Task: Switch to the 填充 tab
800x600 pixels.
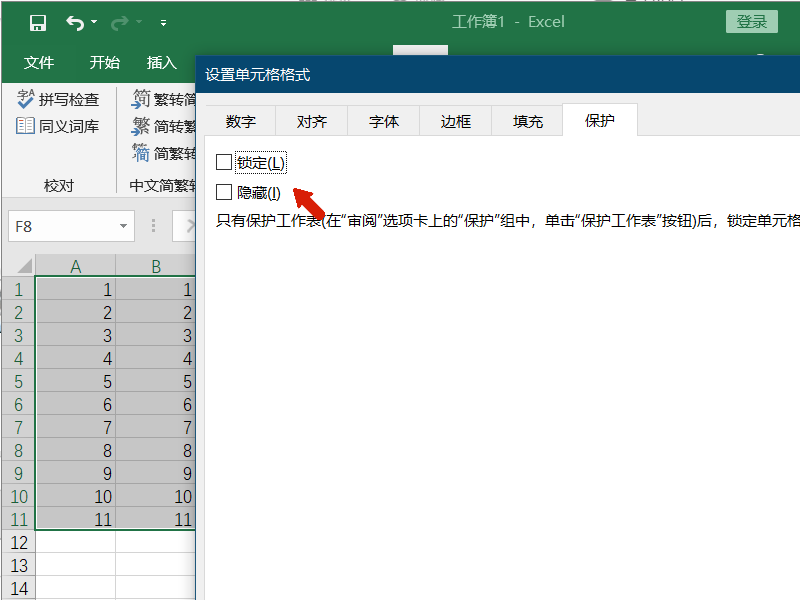Action: click(x=527, y=120)
